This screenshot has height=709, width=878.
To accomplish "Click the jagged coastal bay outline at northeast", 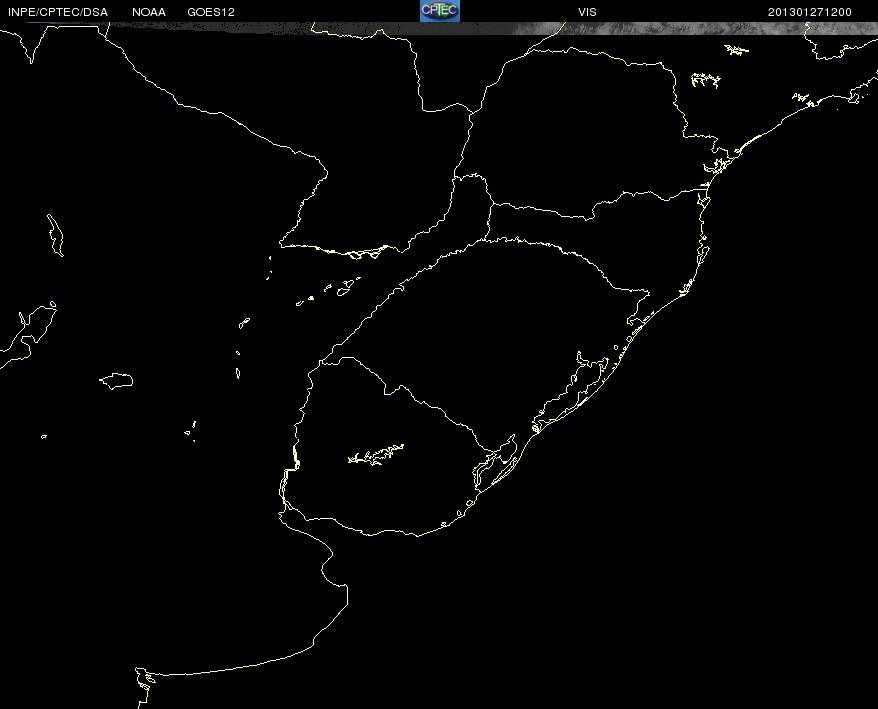I will point(718,165).
